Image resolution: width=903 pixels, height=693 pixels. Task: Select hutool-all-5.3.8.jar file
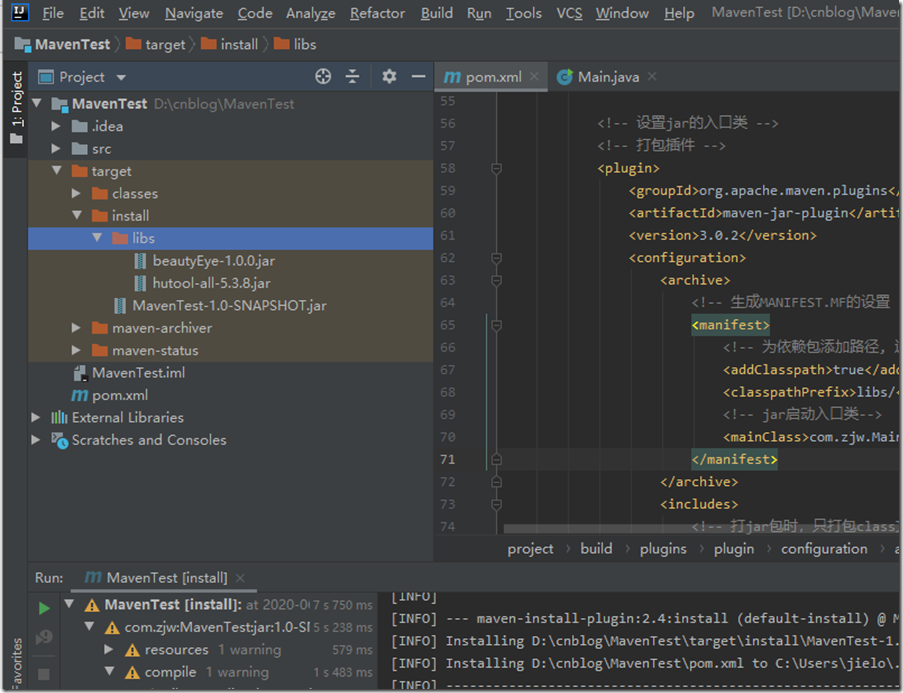(x=202, y=283)
